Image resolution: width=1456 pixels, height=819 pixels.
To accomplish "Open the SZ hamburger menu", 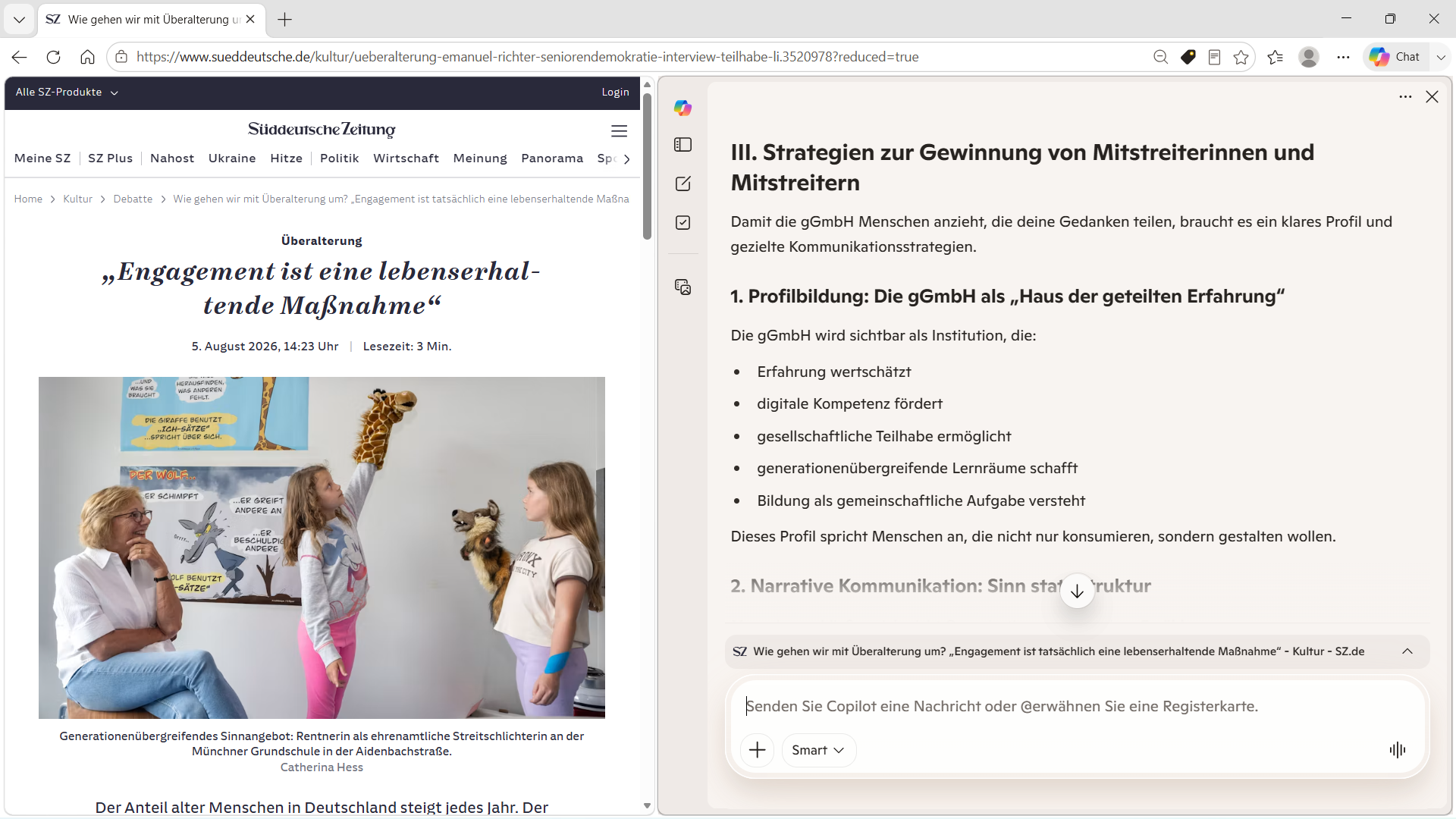I will click(x=619, y=130).
